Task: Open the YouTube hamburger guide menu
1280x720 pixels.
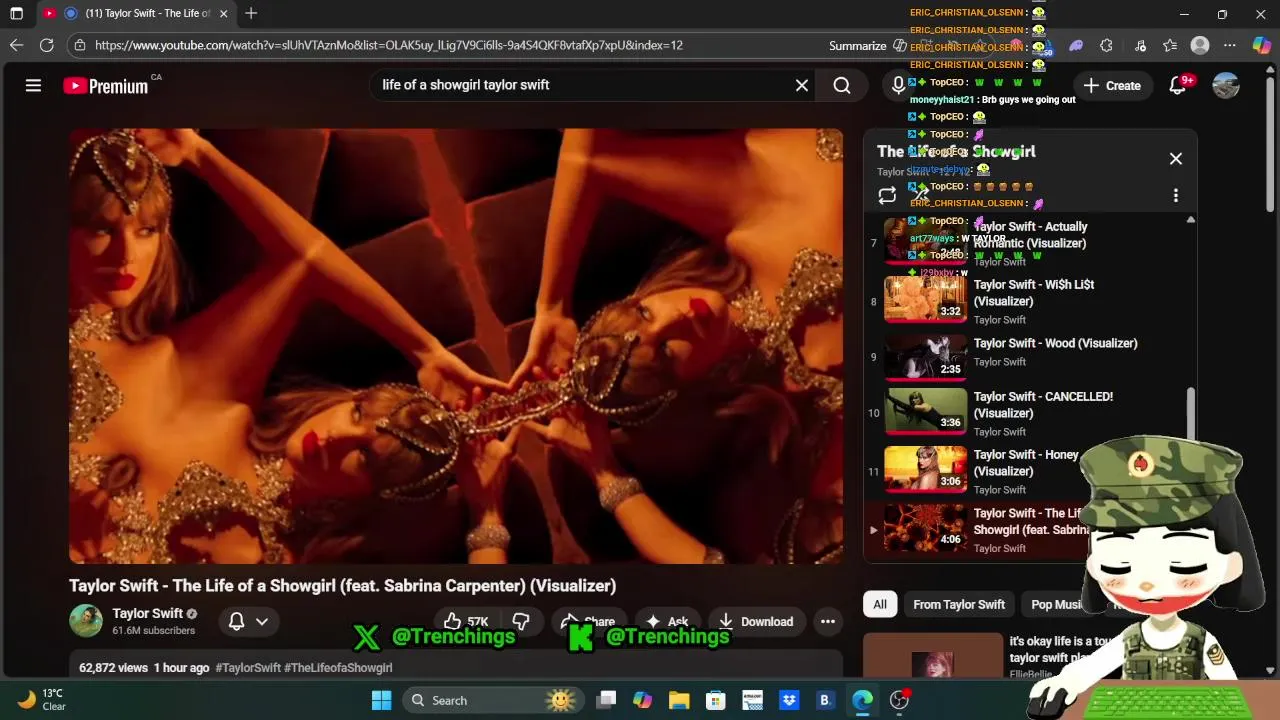Action: click(33, 85)
